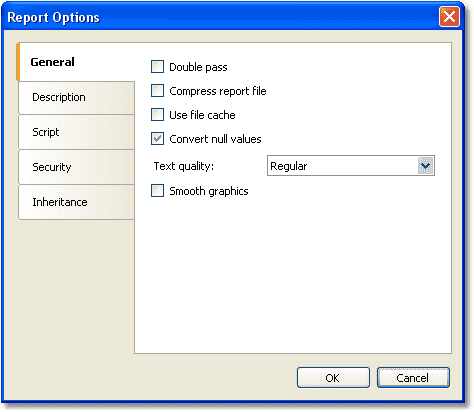Dismiss the dialog with Cancel button
Screen dimensions: 474x412
[x=413, y=378]
